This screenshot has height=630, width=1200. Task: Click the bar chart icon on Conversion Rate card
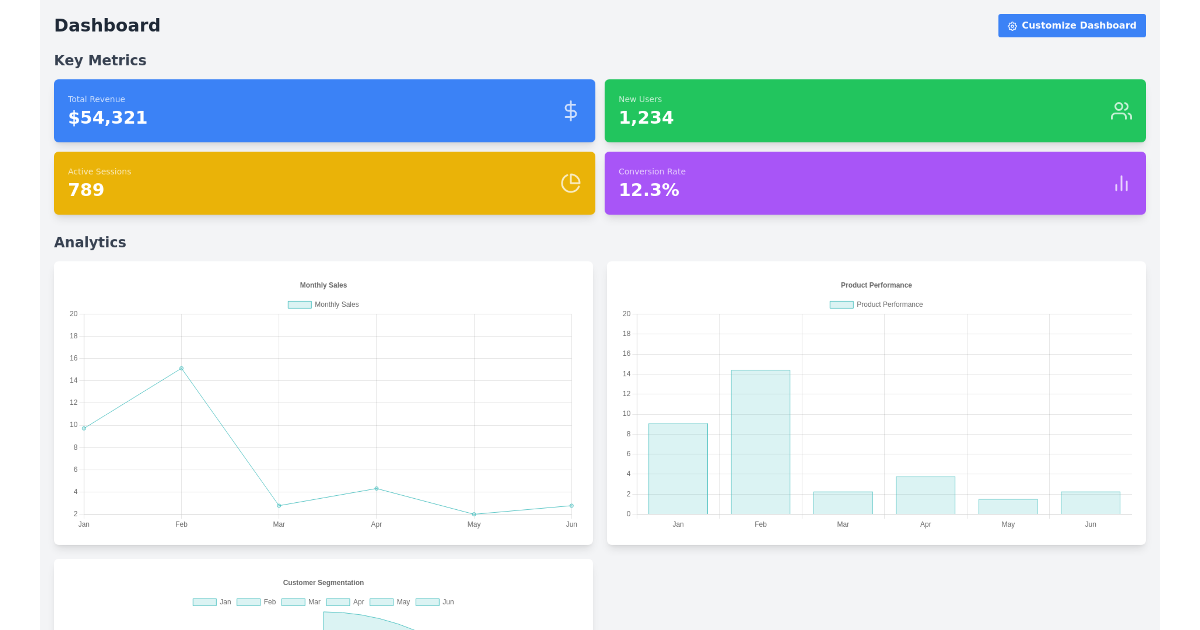[x=1121, y=183]
